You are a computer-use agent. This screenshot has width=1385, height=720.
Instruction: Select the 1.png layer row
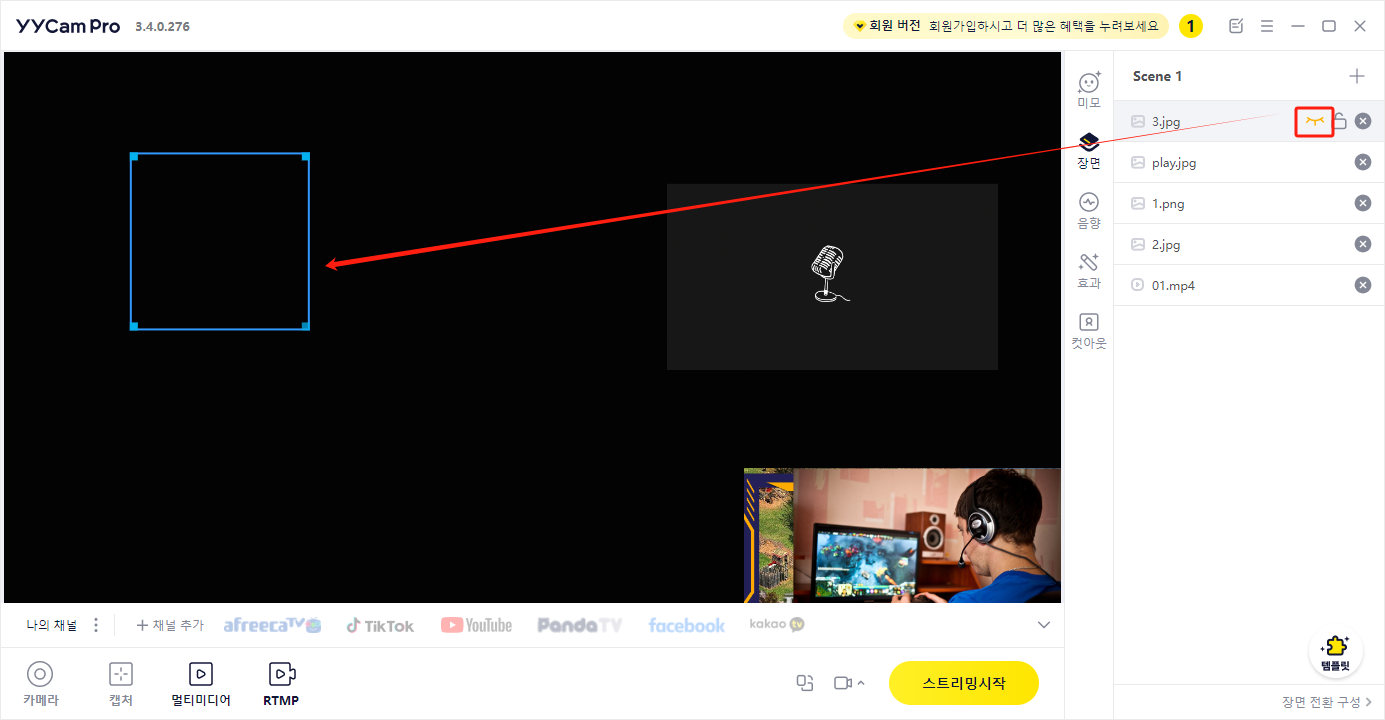1249,203
